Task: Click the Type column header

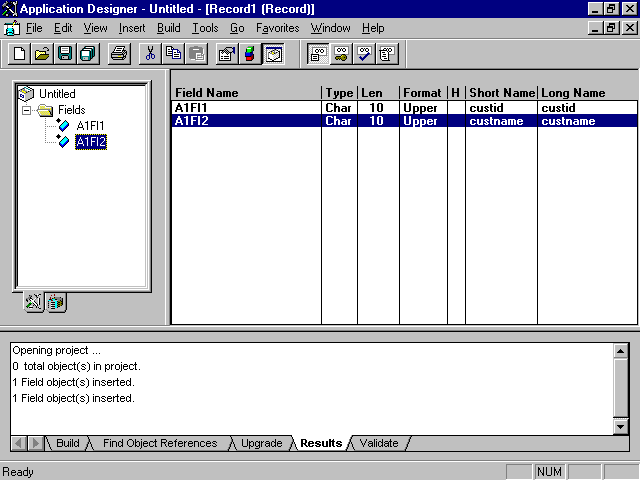Action: [339, 93]
